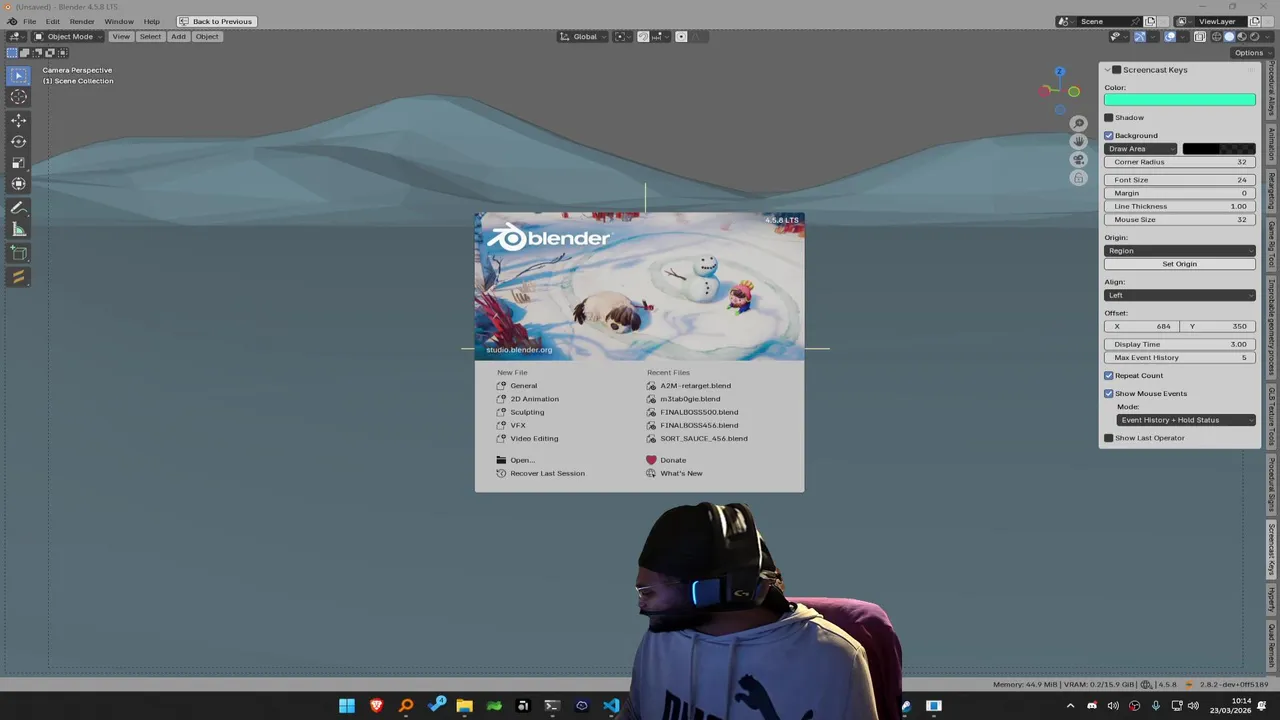Screen dimensions: 1280x720
Task: Click the new scene icon next to Scene
Action: point(1150,21)
